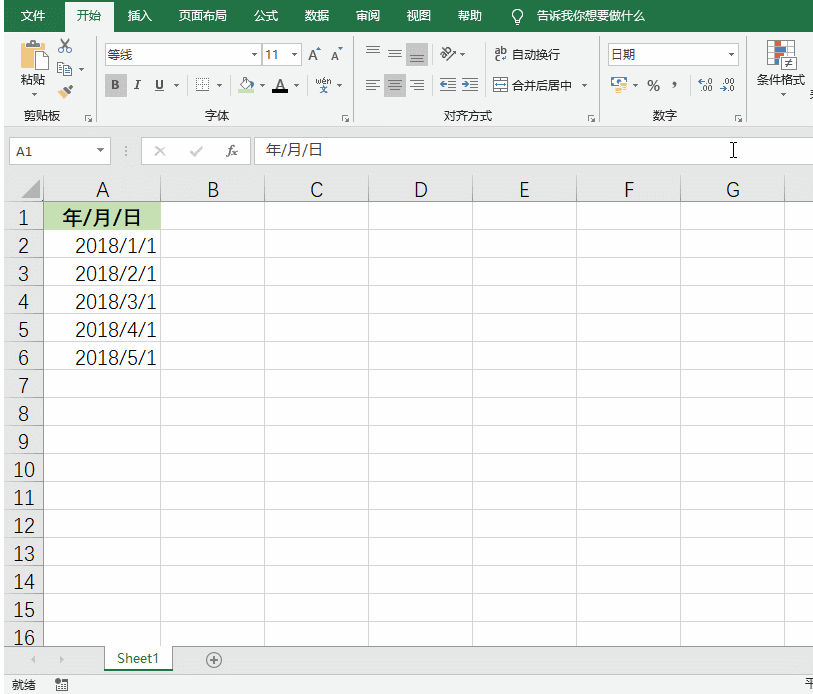Align text to bottom
The image size is (813, 694).
pos(417,53)
